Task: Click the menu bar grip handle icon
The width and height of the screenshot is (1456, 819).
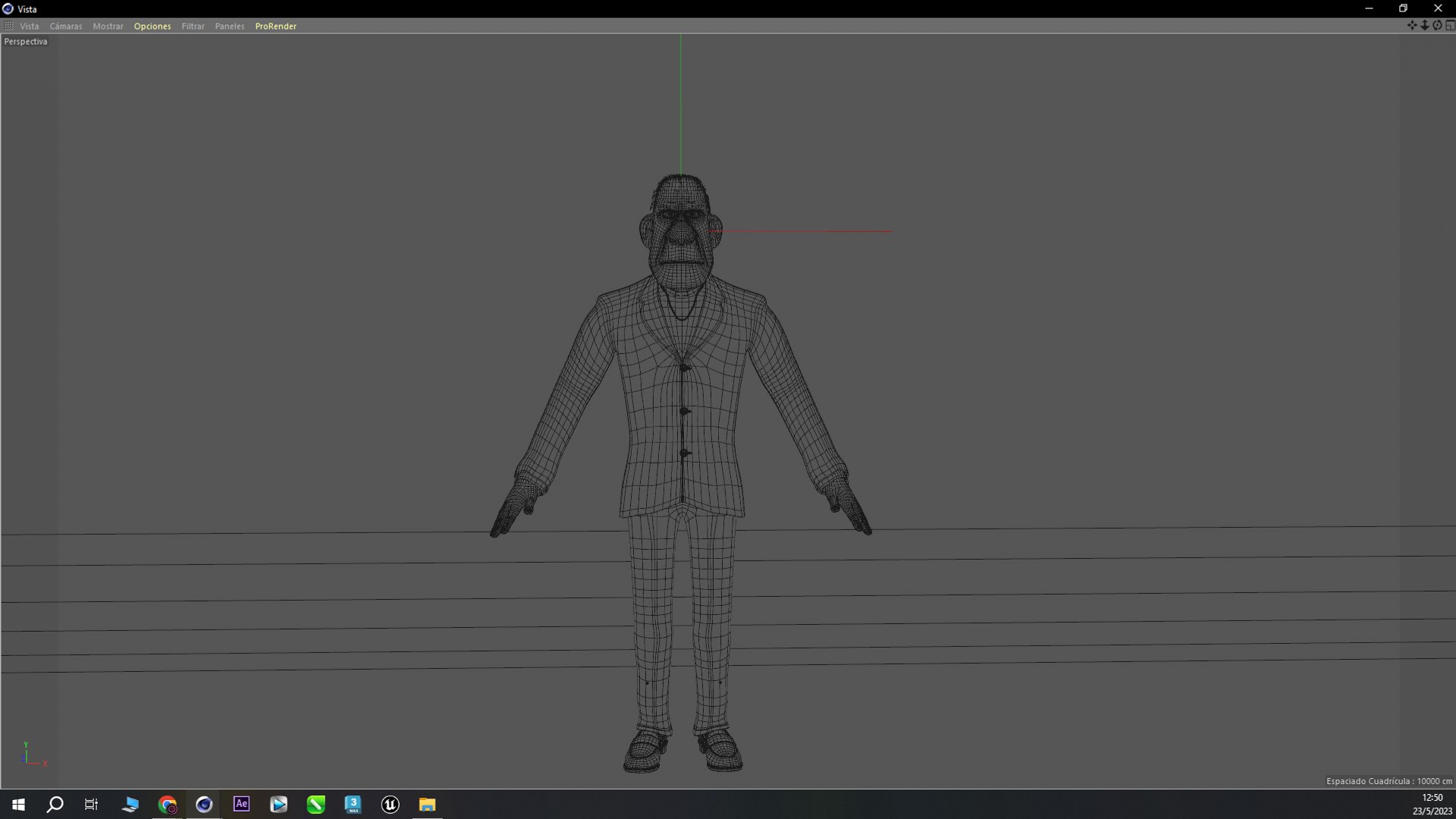Action: (x=9, y=26)
